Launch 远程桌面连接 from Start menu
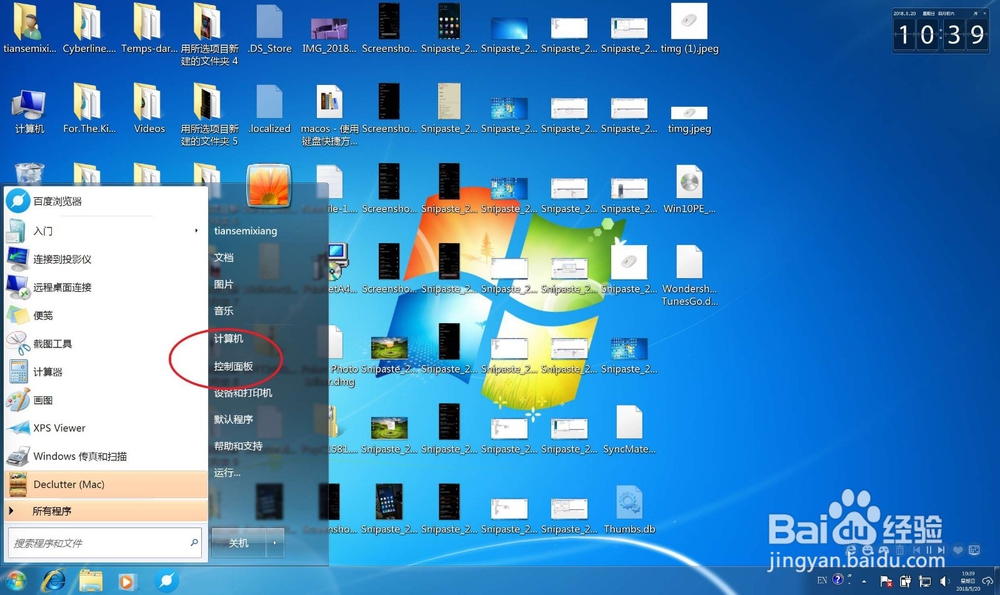The image size is (1000, 595). (x=105, y=287)
